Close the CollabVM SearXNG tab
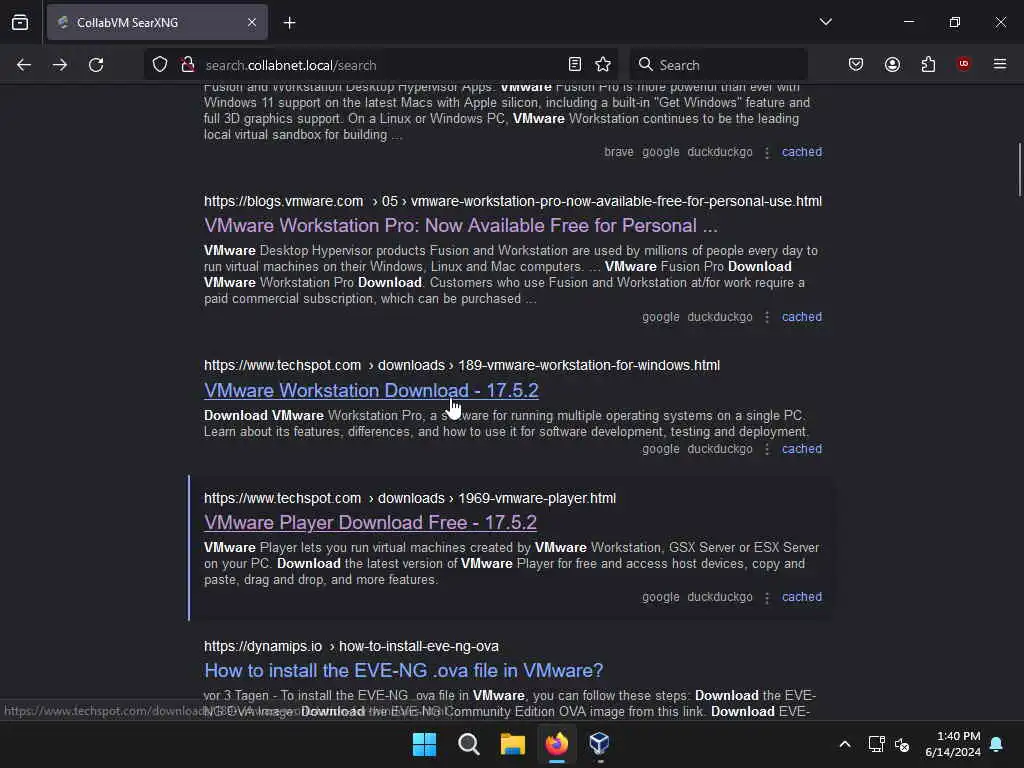This screenshot has width=1024, height=768. 251,22
